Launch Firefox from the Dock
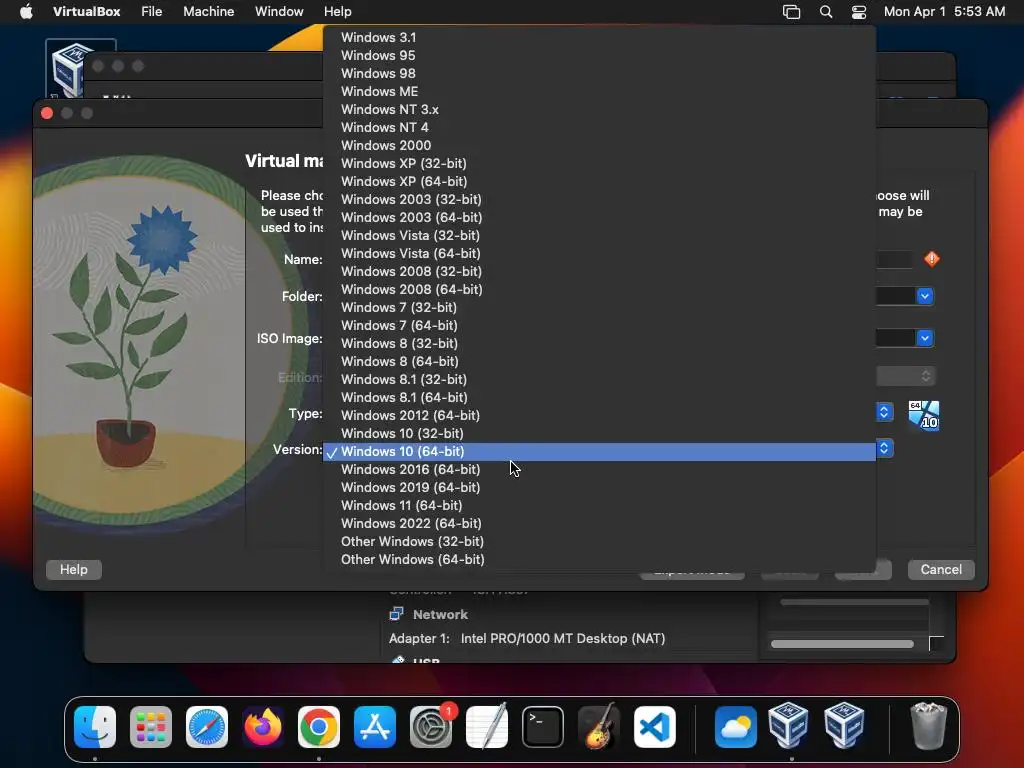This screenshot has width=1024, height=768. [263, 727]
